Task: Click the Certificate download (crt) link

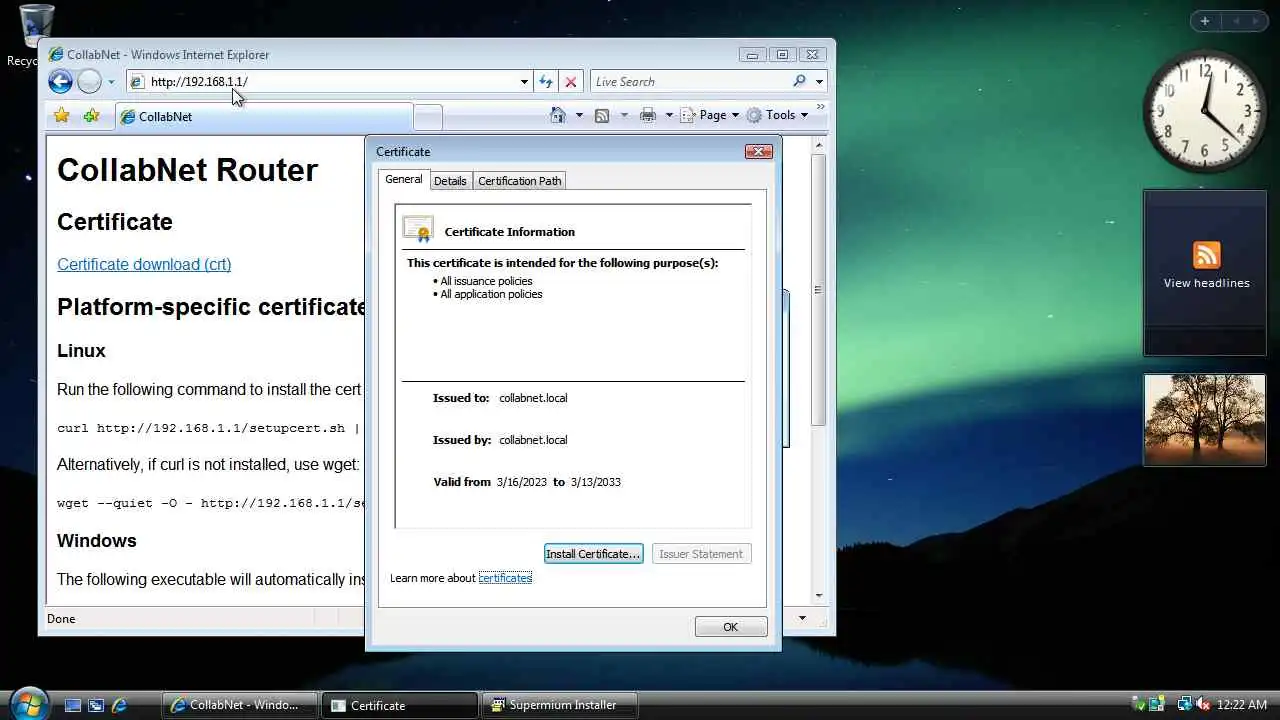Action: click(144, 264)
